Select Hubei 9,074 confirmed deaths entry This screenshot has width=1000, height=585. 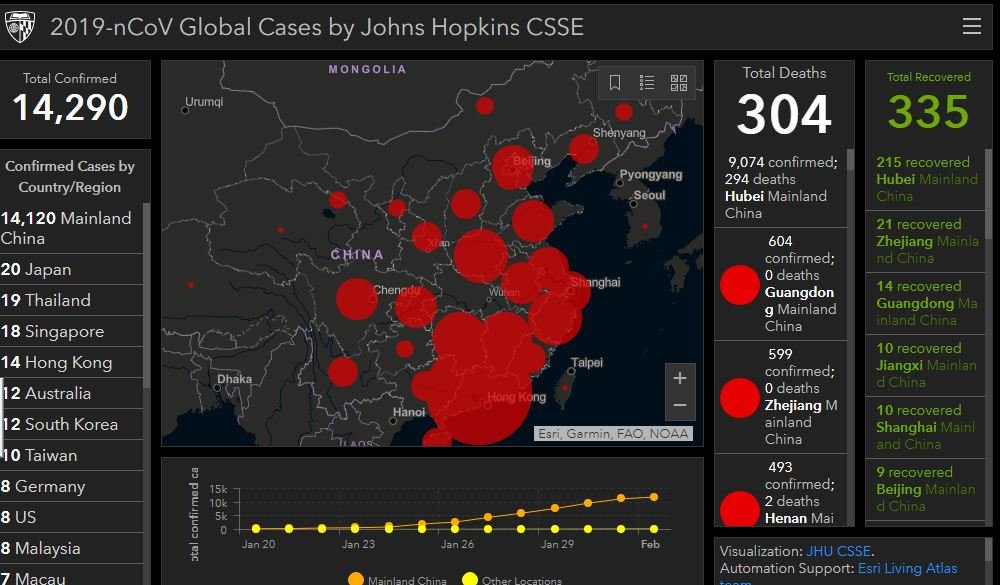[781, 188]
